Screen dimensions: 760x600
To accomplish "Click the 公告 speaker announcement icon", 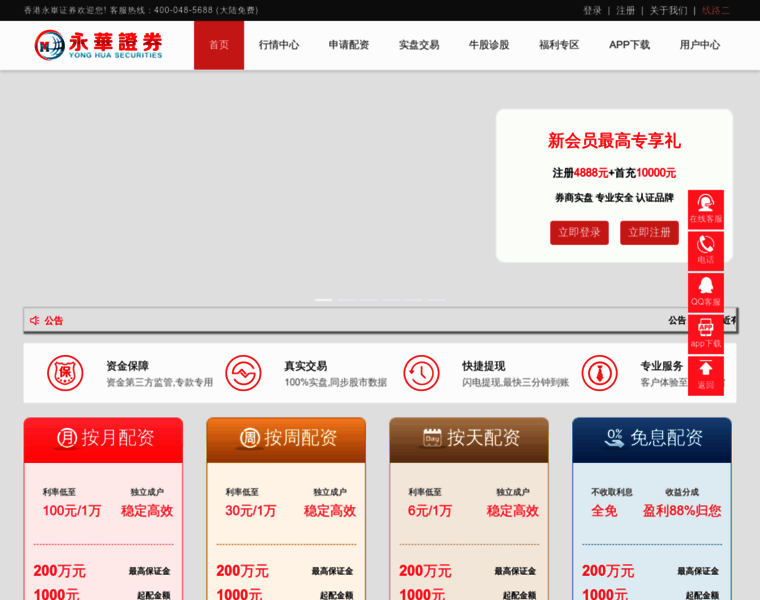I will (34, 320).
